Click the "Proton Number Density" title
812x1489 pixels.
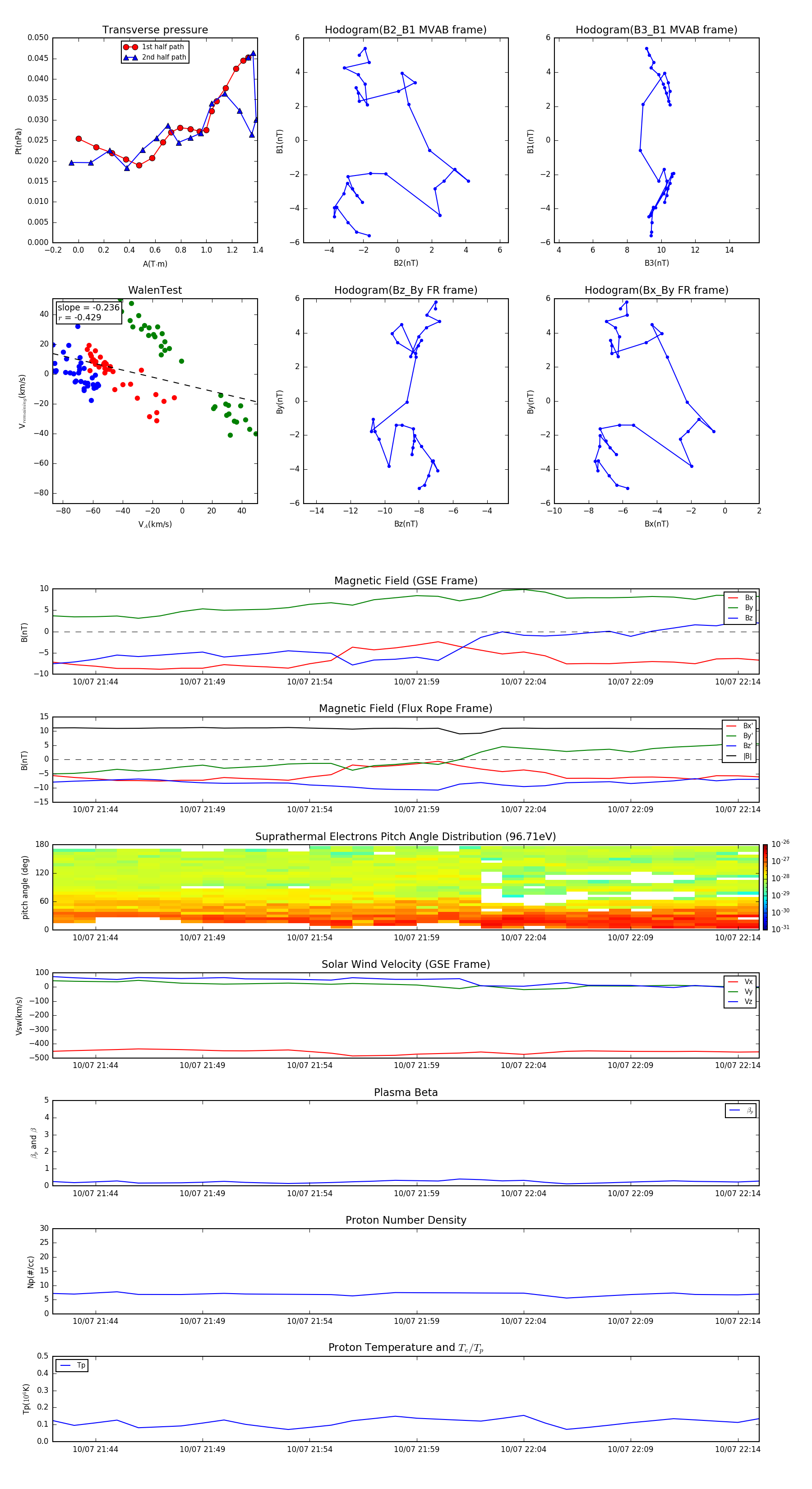pyautogui.click(x=406, y=1220)
